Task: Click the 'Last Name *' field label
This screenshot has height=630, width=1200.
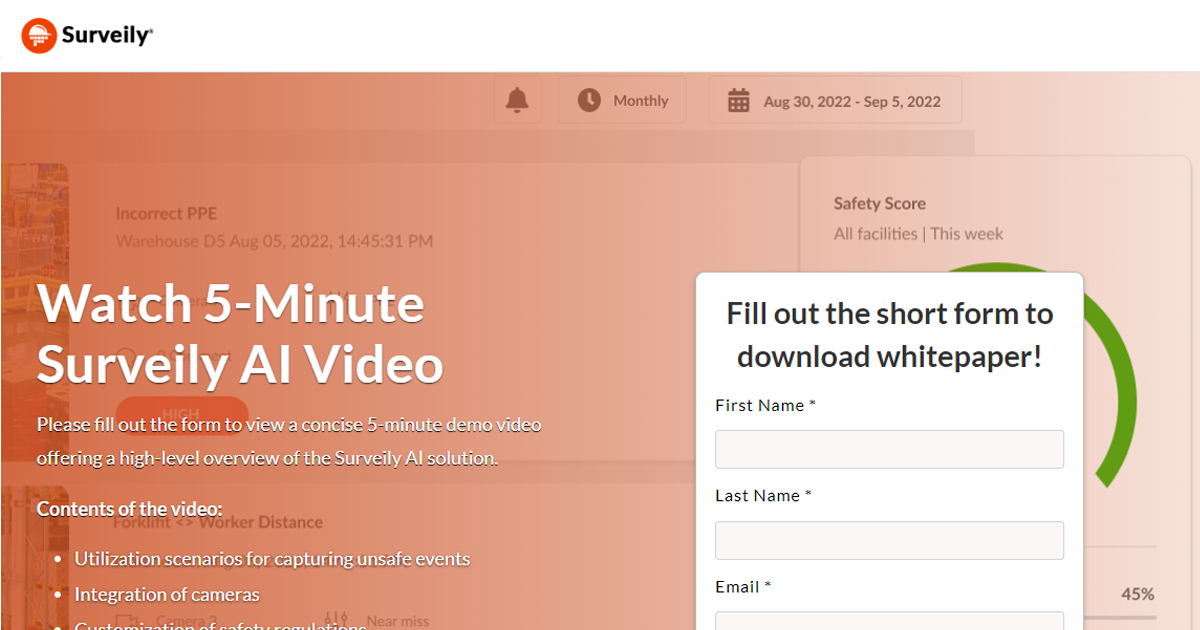Action: point(764,496)
